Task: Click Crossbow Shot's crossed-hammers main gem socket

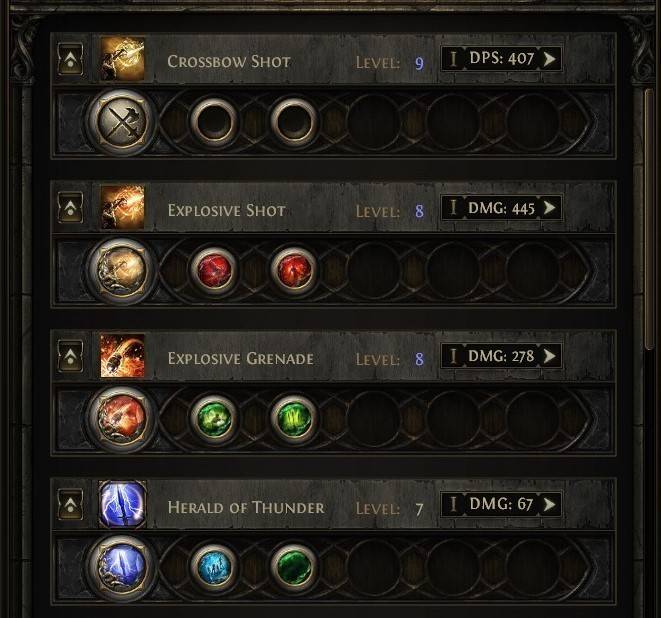Action: click(121, 123)
